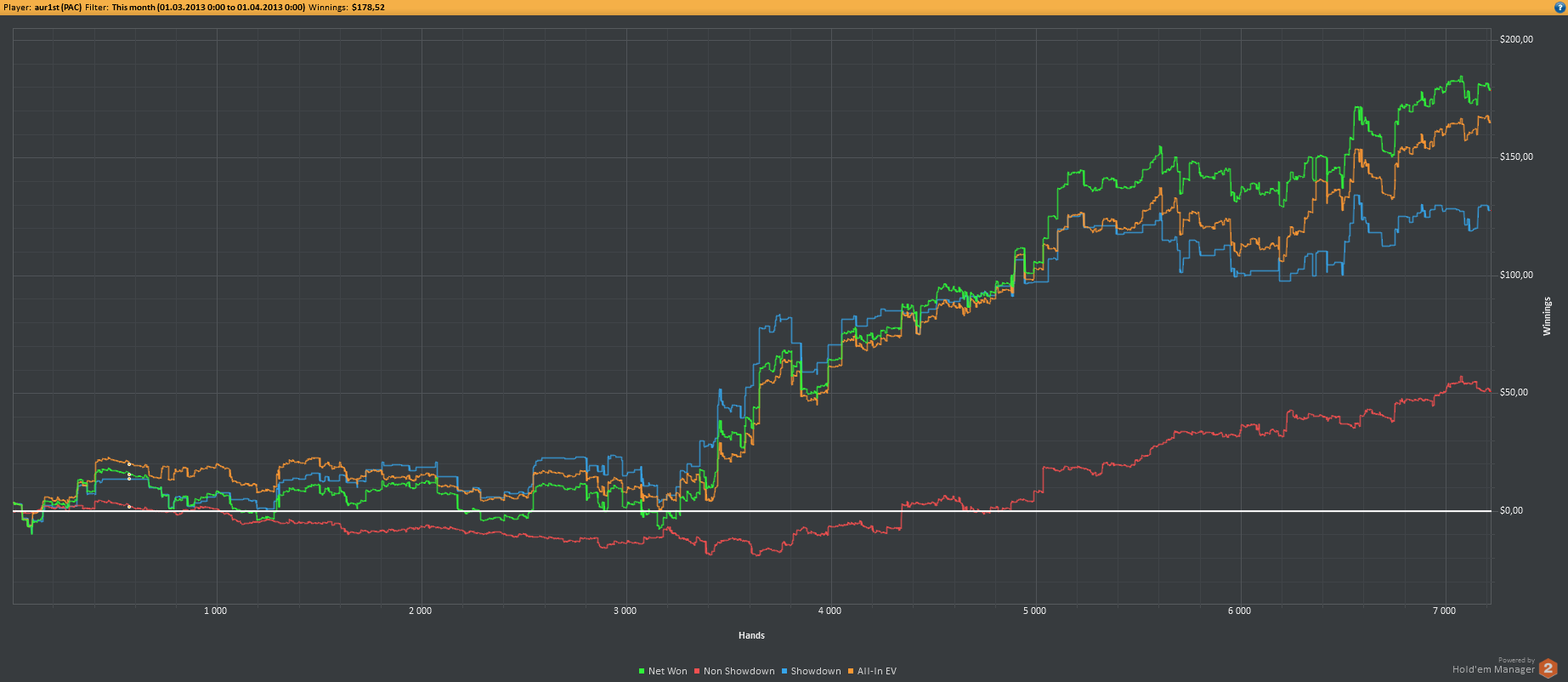Click the Winnings y-axis title

(x=1547, y=316)
